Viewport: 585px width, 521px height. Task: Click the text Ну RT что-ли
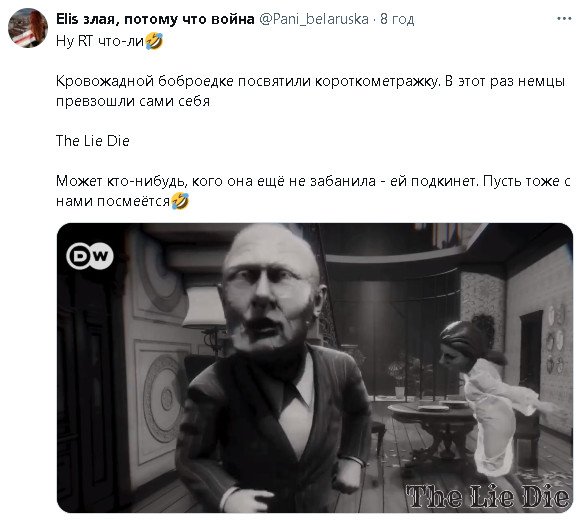point(100,41)
